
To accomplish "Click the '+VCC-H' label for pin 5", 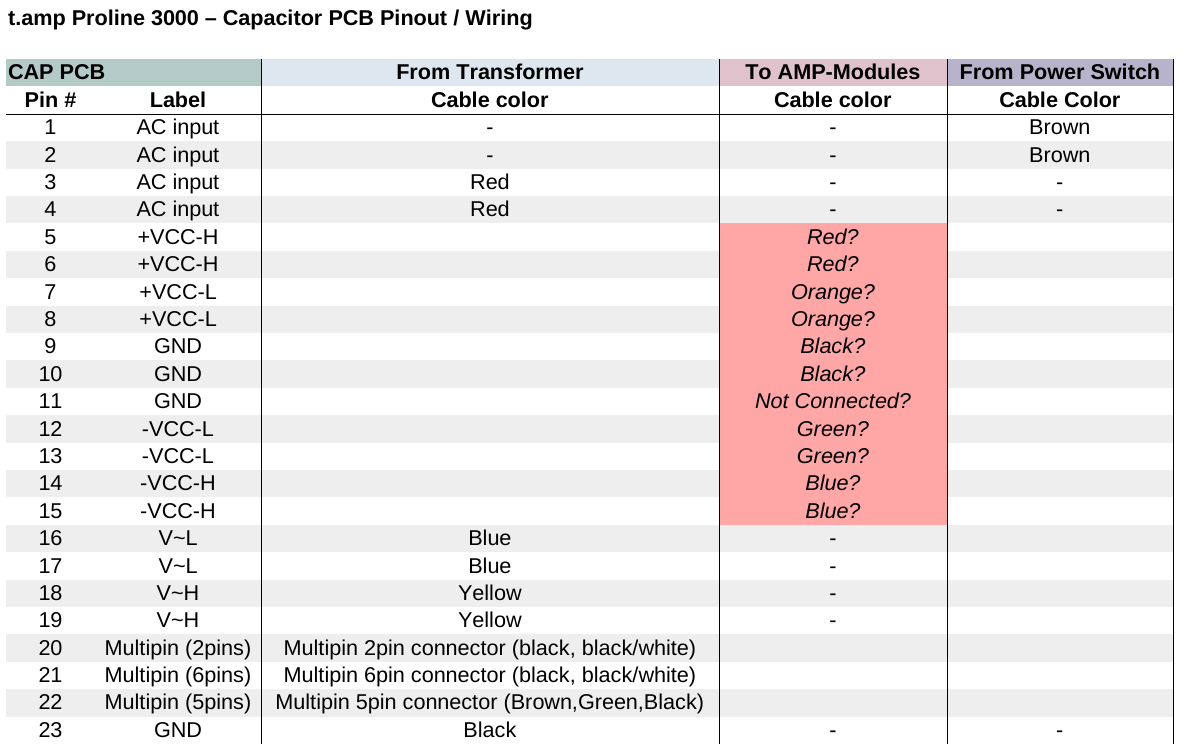I will click(177, 237).
